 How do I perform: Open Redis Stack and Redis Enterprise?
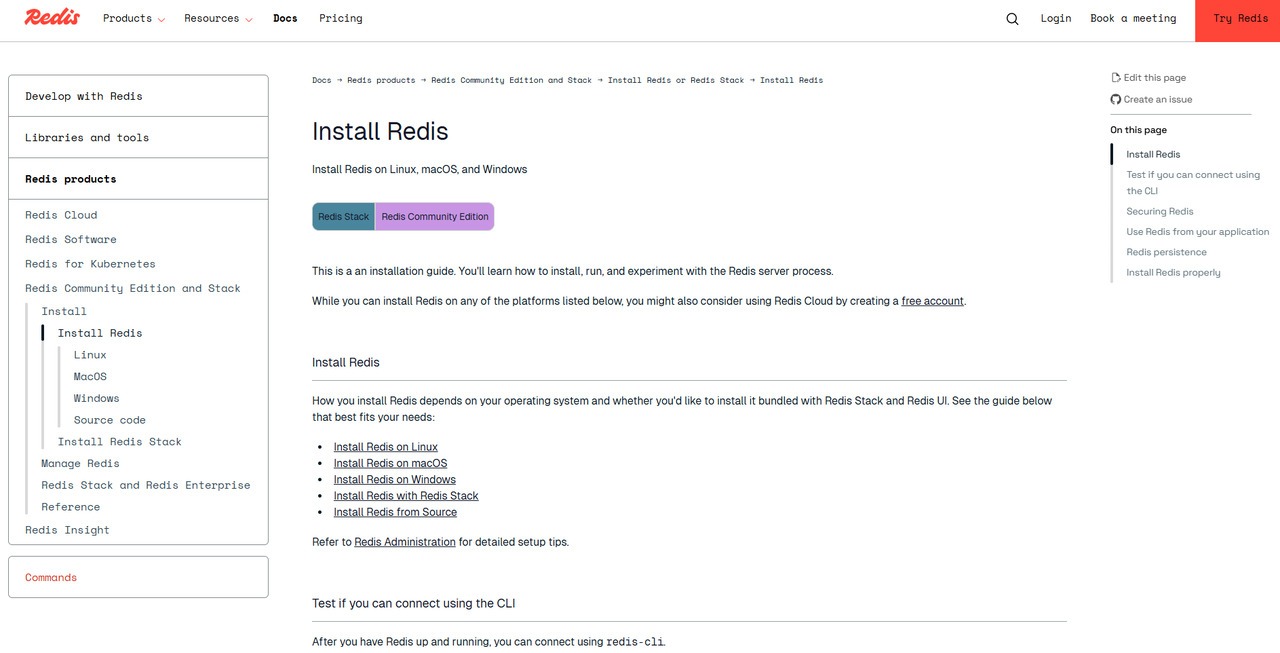point(146,485)
